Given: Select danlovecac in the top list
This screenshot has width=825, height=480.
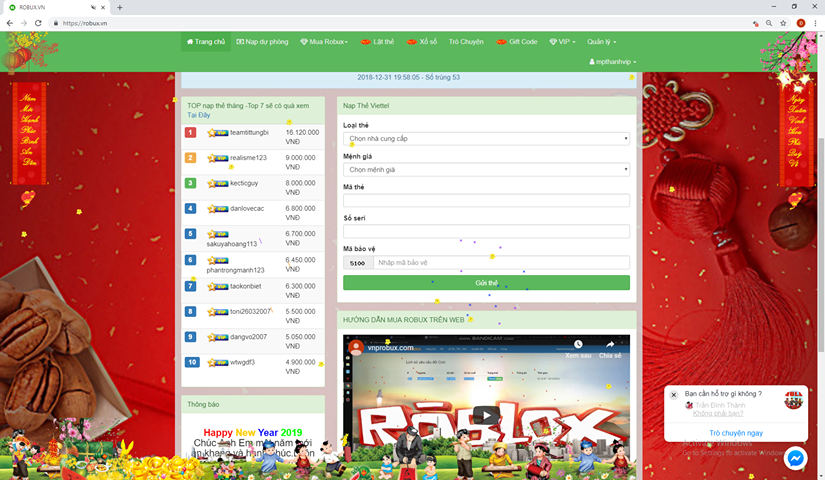Looking at the screenshot, I should pyautogui.click(x=247, y=208).
